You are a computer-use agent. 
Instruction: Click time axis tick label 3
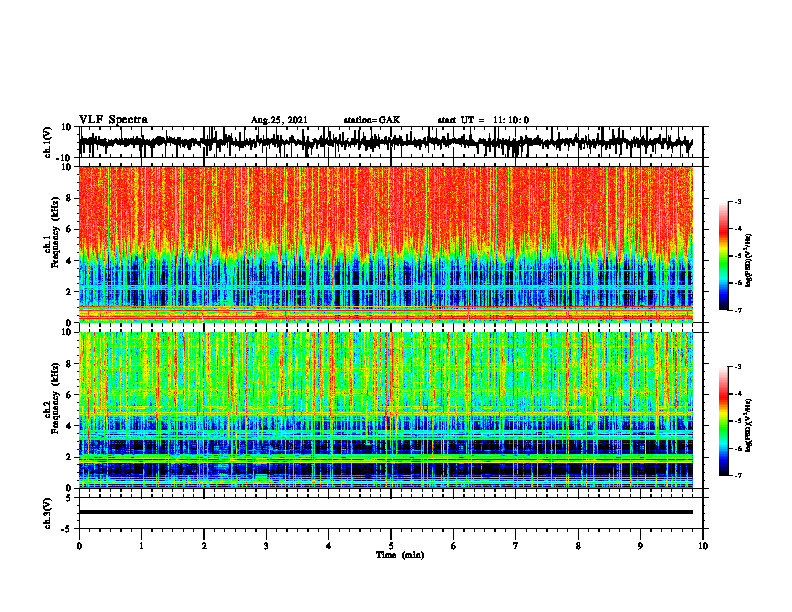click(266, 546)
